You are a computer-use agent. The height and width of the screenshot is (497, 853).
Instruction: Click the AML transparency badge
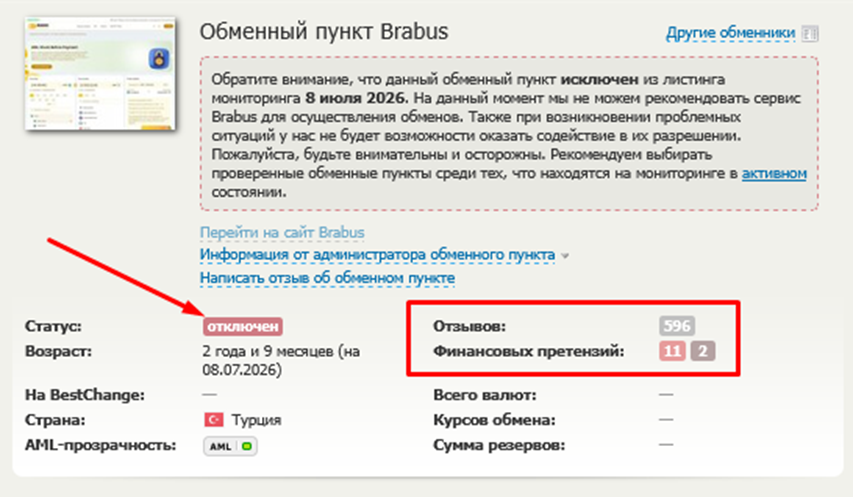pos(230,446)
